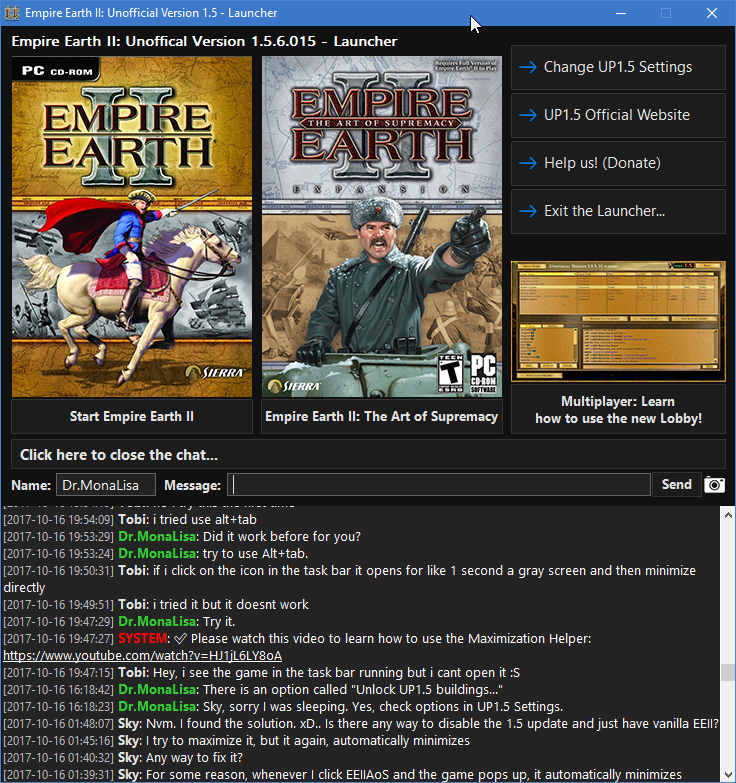736x783 pixels.
Task: Click the arrow icon beside UP1.5 Official Website
Action: 528,115
